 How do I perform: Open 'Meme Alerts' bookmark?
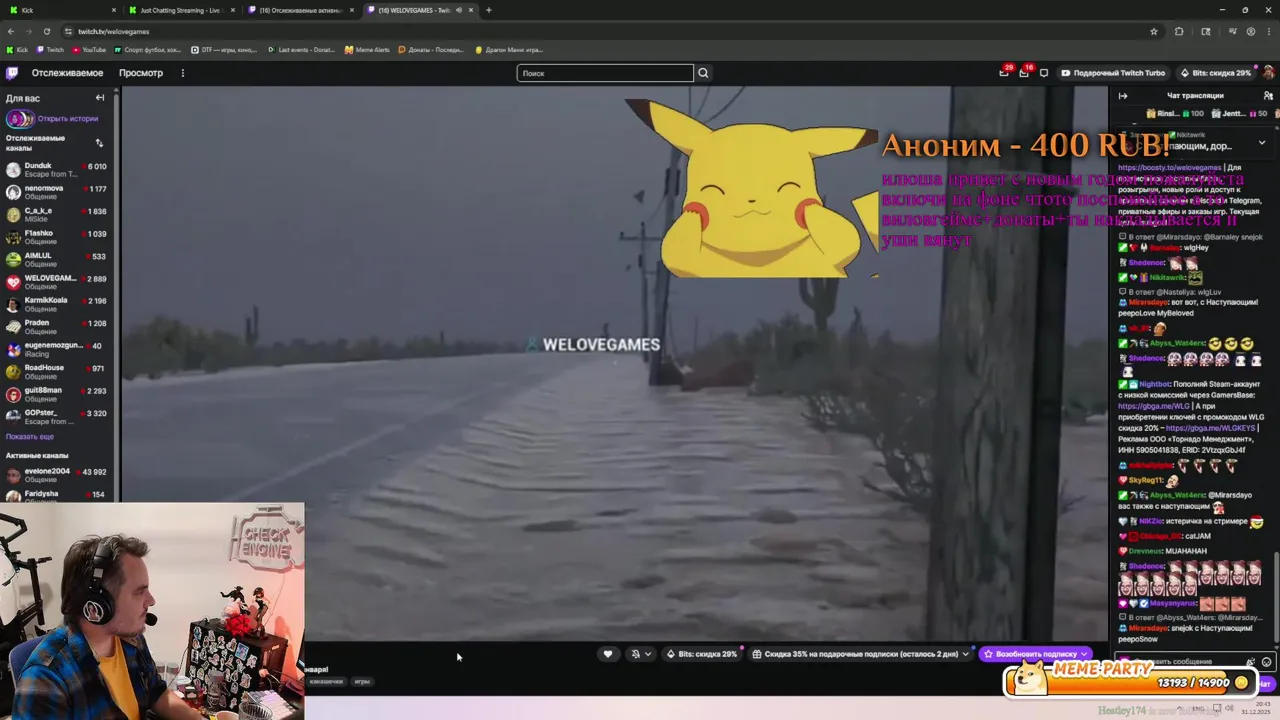[x=367, y=49]
